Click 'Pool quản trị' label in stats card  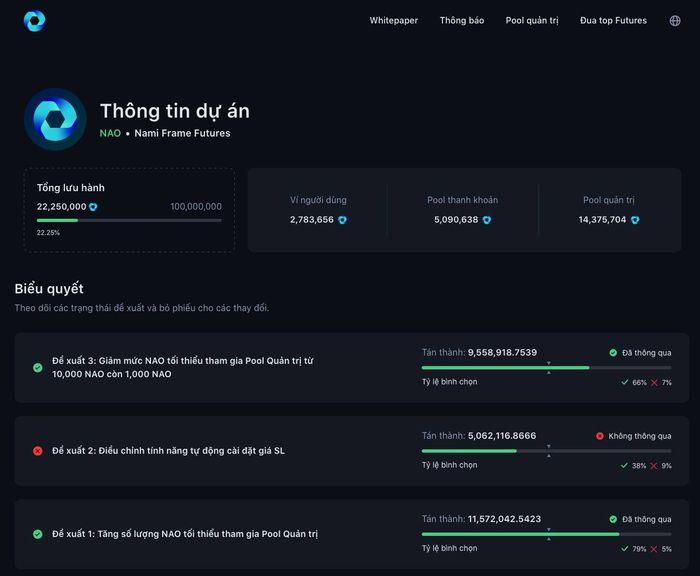point(609,200)
